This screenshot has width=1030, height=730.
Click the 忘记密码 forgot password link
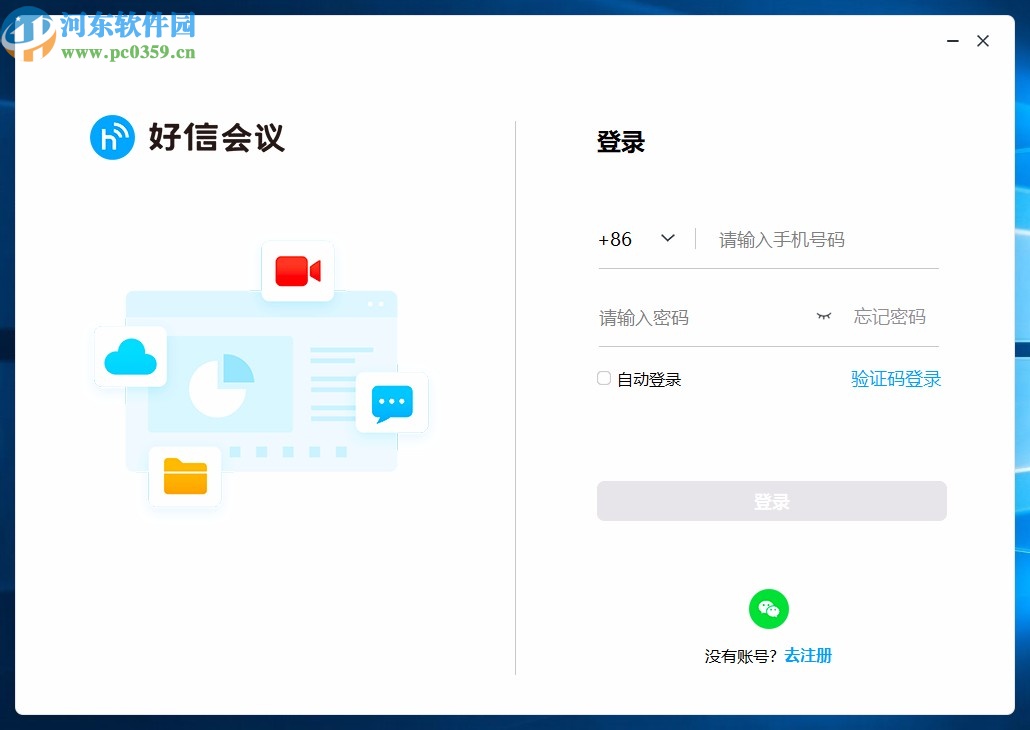(888, 316)
